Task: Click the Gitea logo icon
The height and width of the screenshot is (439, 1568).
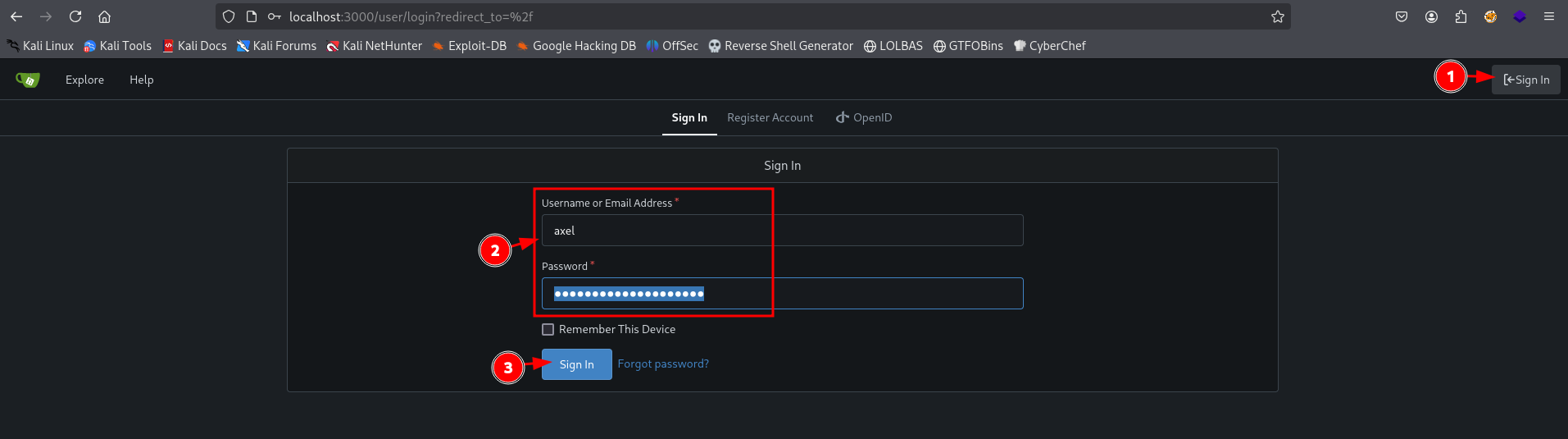Action: coord(27,80)
